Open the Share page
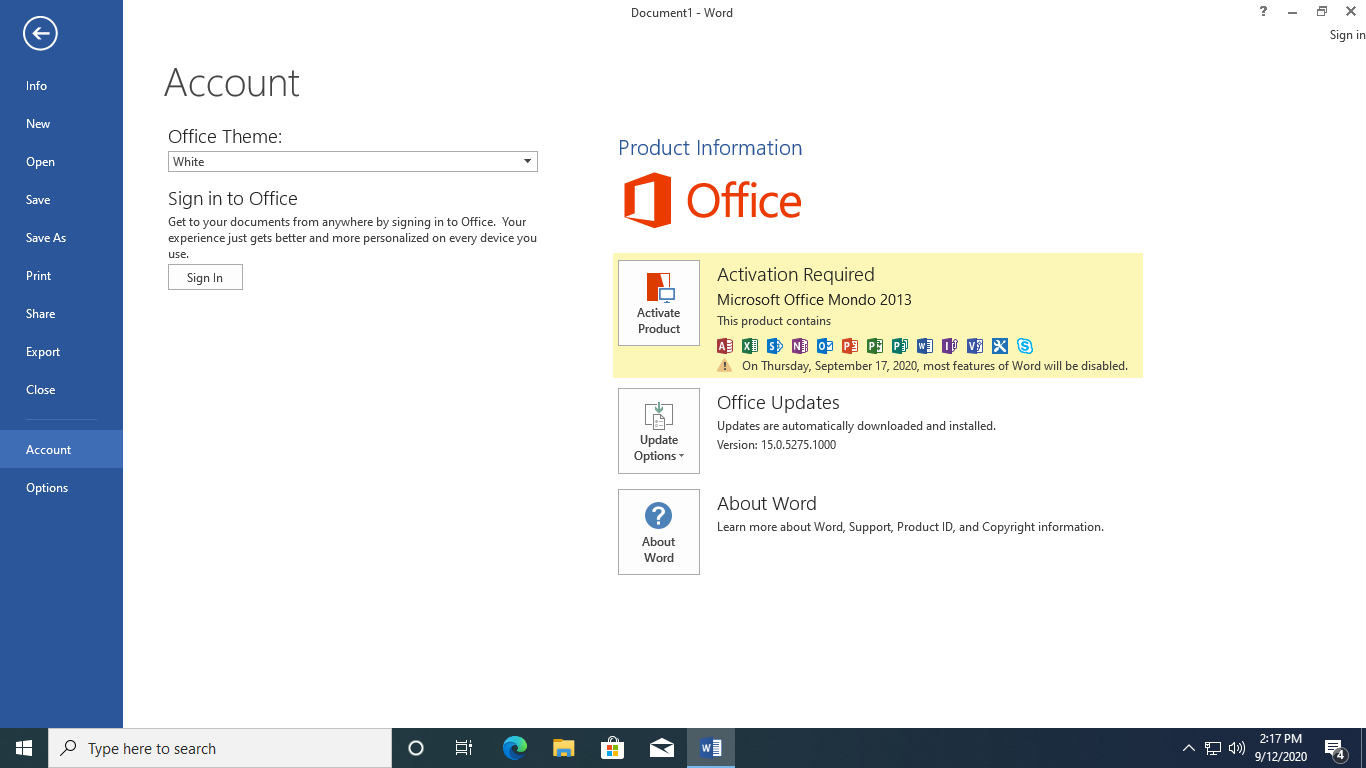Screen dimensions: 1366x768 coord(61,314)
